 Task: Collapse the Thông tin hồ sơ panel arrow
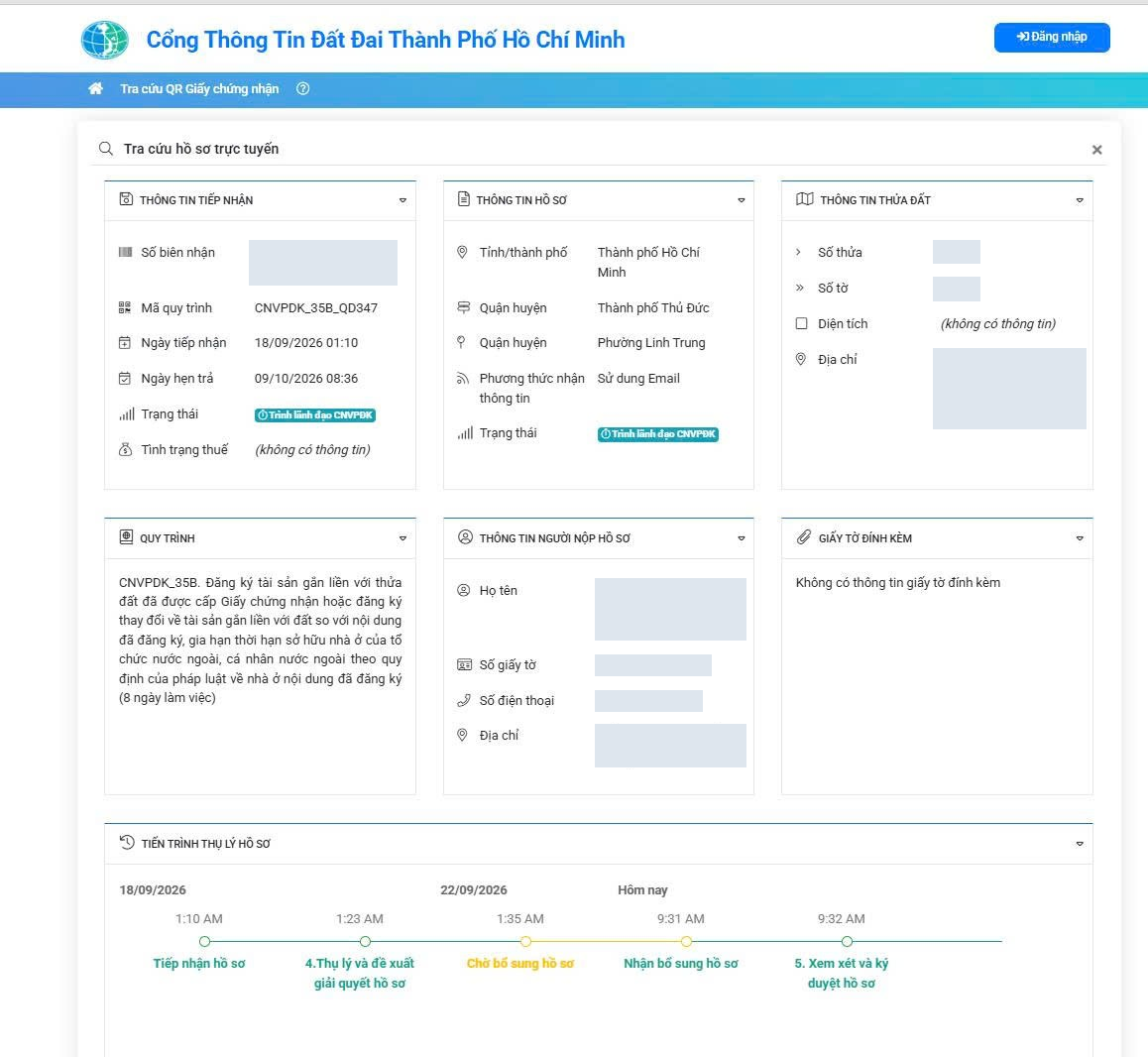tap(741, 200)
